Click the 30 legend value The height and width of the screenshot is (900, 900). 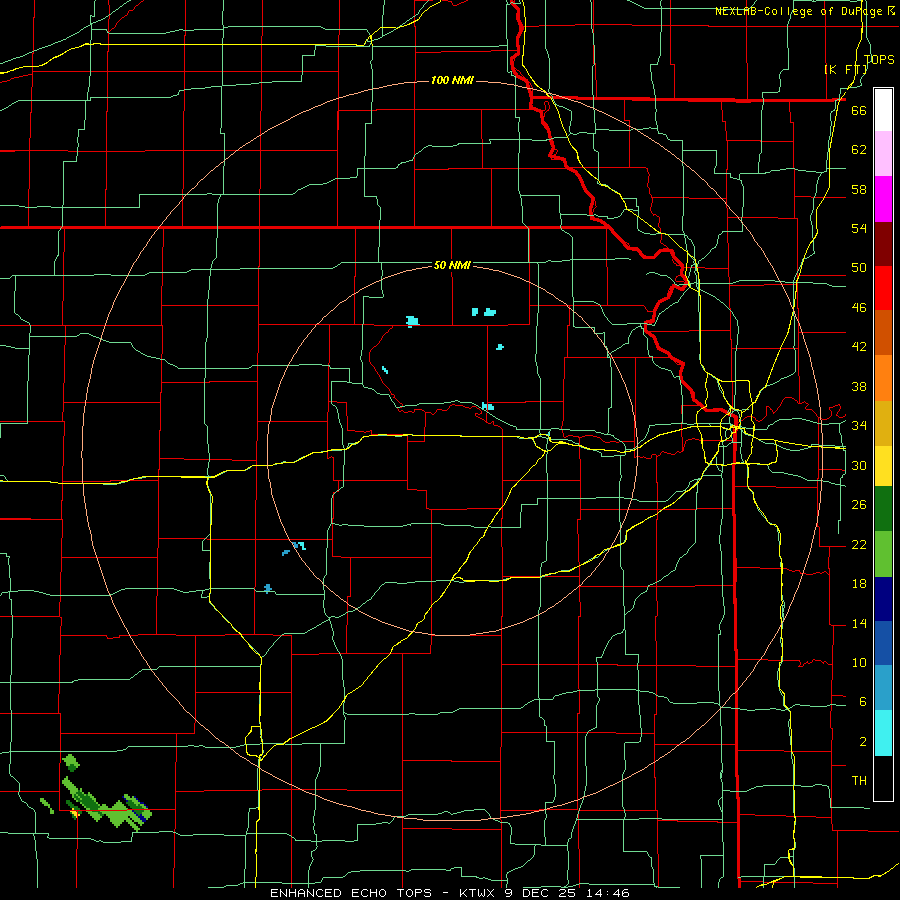click(859, 465)
